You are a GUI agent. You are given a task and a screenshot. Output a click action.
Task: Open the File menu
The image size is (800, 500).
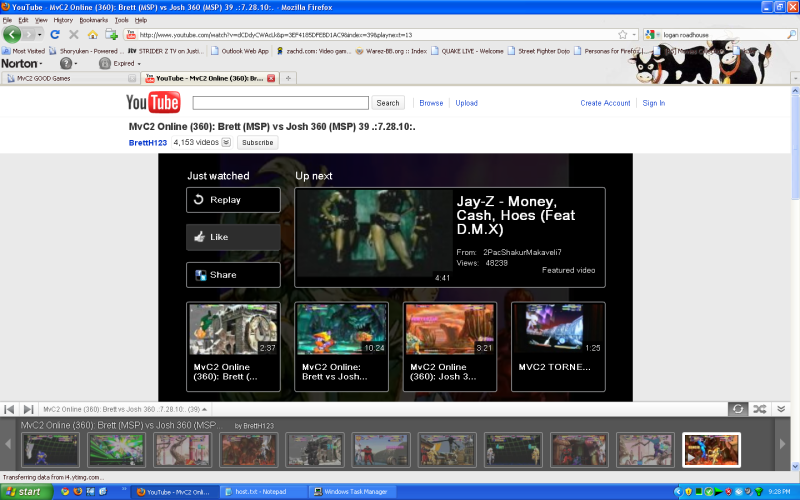click(7, 20)
